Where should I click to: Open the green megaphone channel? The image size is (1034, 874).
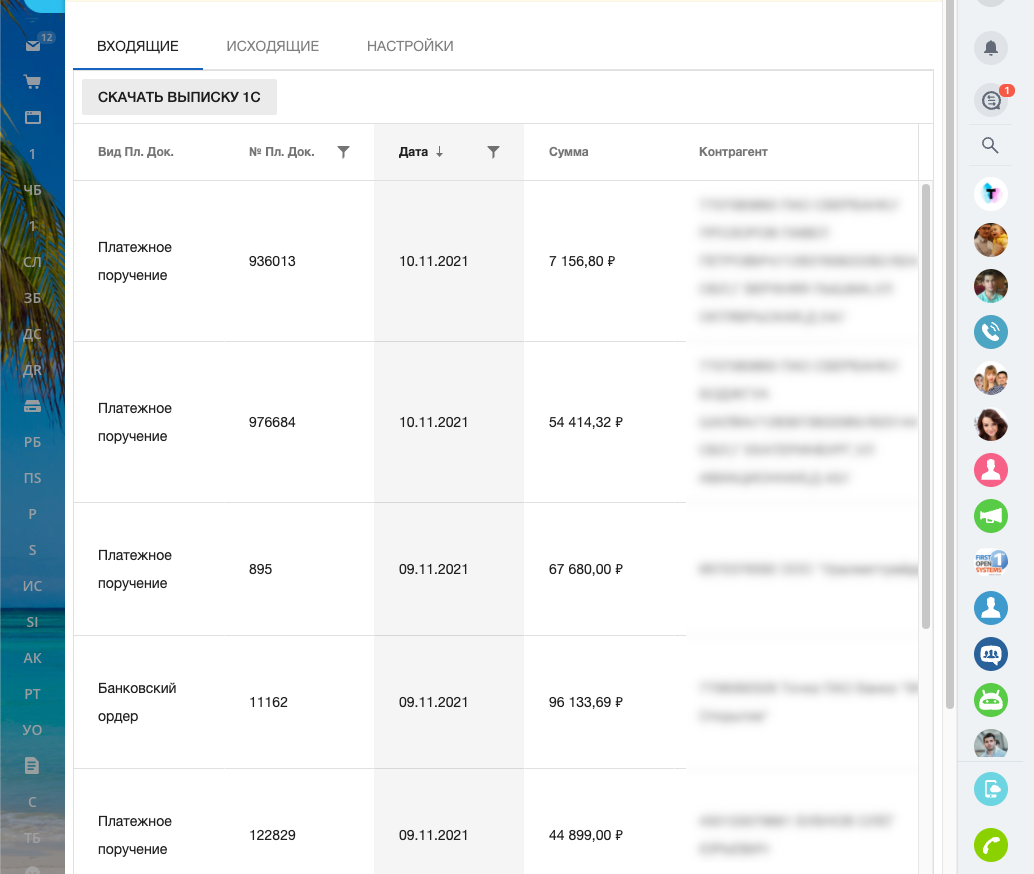coord(990,516)
